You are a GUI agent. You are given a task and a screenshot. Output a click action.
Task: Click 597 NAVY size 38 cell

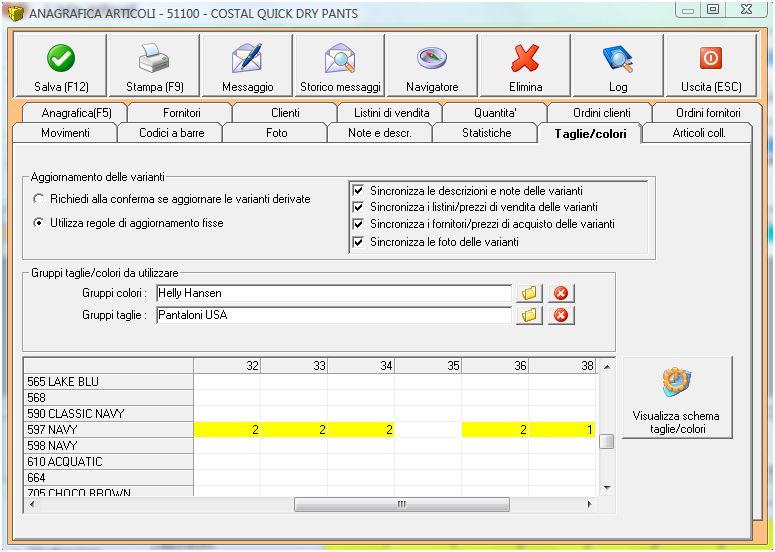point(562,429)
